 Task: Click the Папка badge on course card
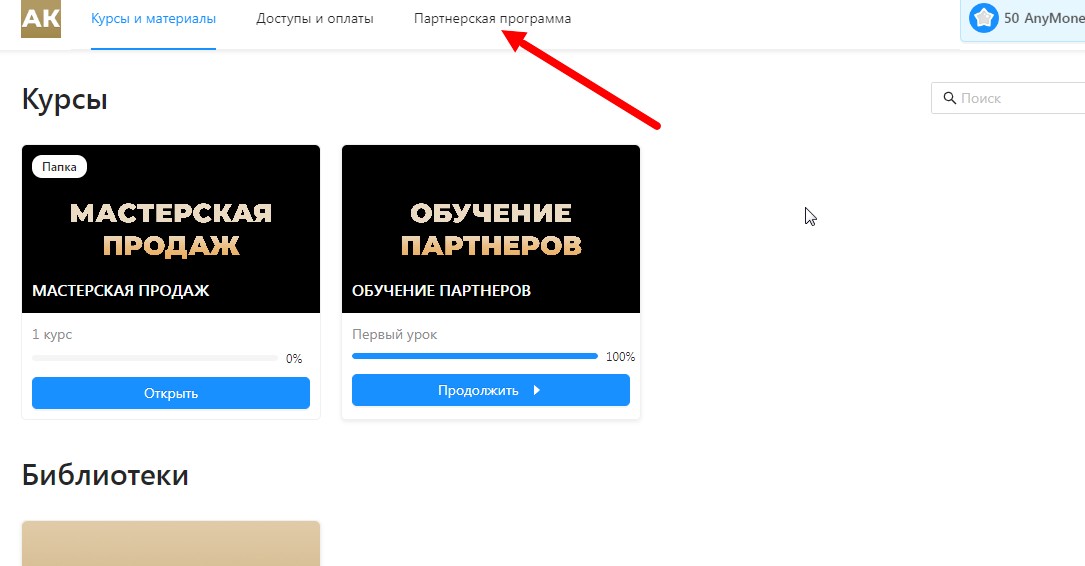click(x=60, y=167)
